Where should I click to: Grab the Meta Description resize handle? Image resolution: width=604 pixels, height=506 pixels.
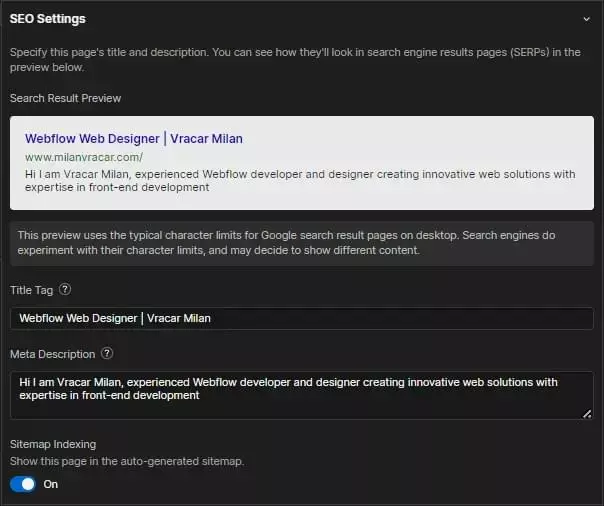coord(587,414)
